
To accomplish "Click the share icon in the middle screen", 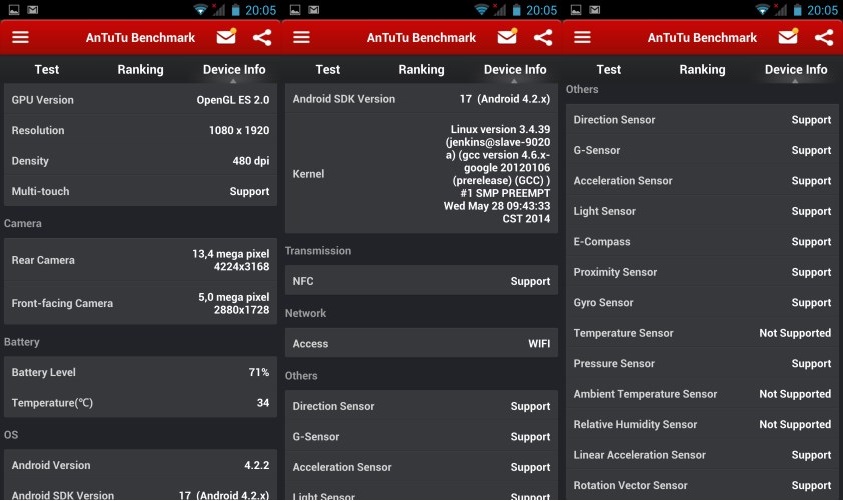I will 543,38.
